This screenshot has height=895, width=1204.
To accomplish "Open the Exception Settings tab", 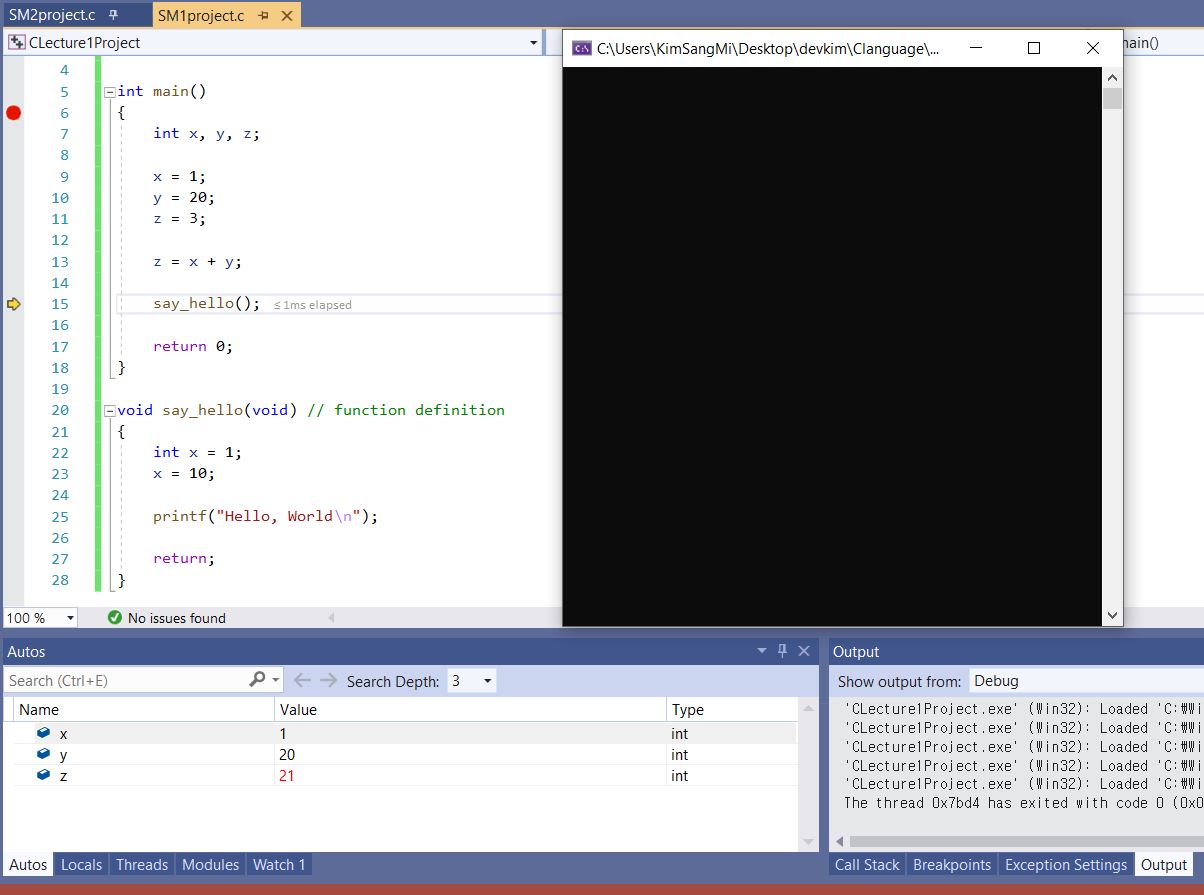I will point(1066,864).
